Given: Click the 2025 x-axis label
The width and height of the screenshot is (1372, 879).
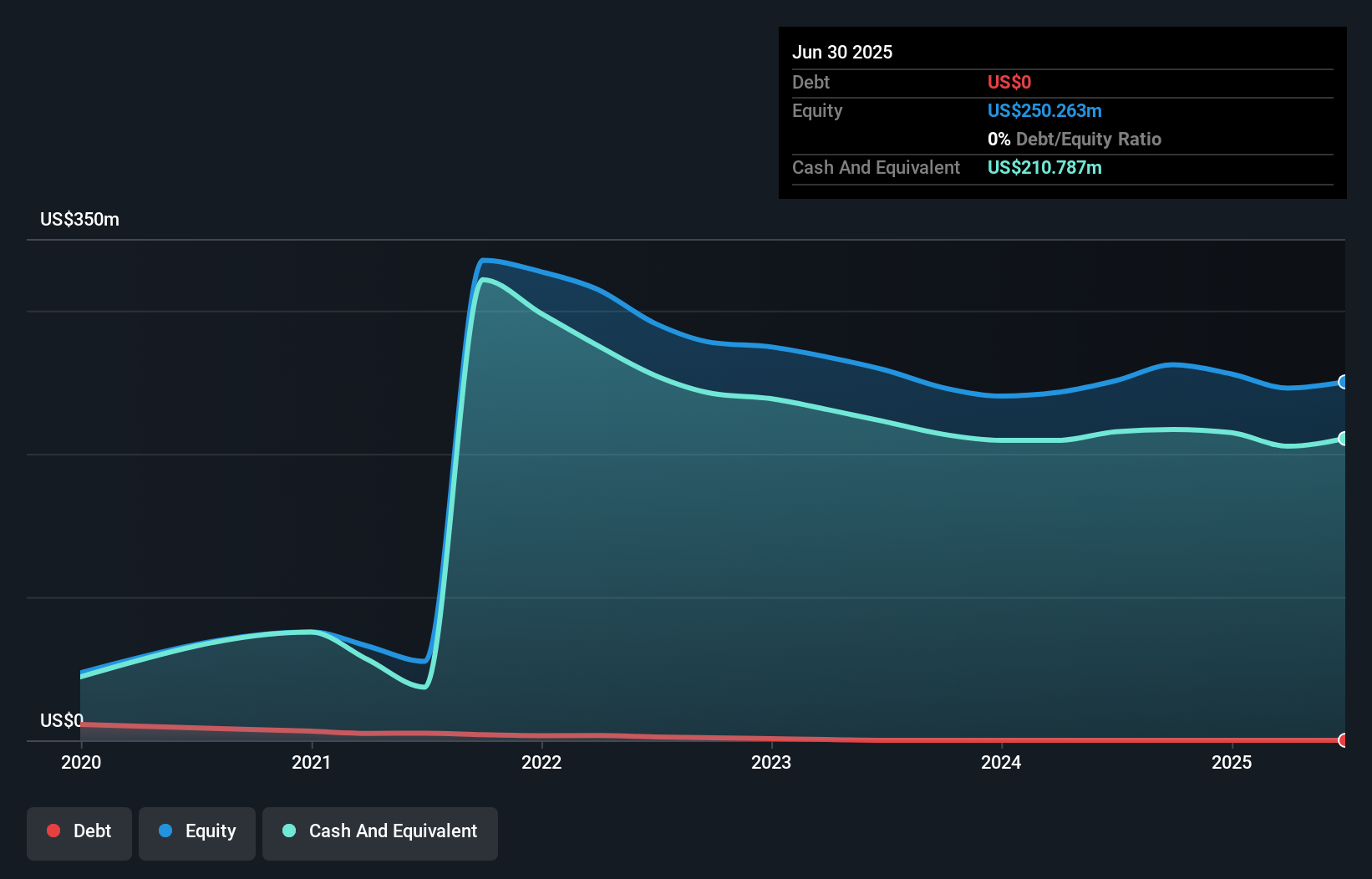Looking at the screenshot, I should click(1232, 762).
